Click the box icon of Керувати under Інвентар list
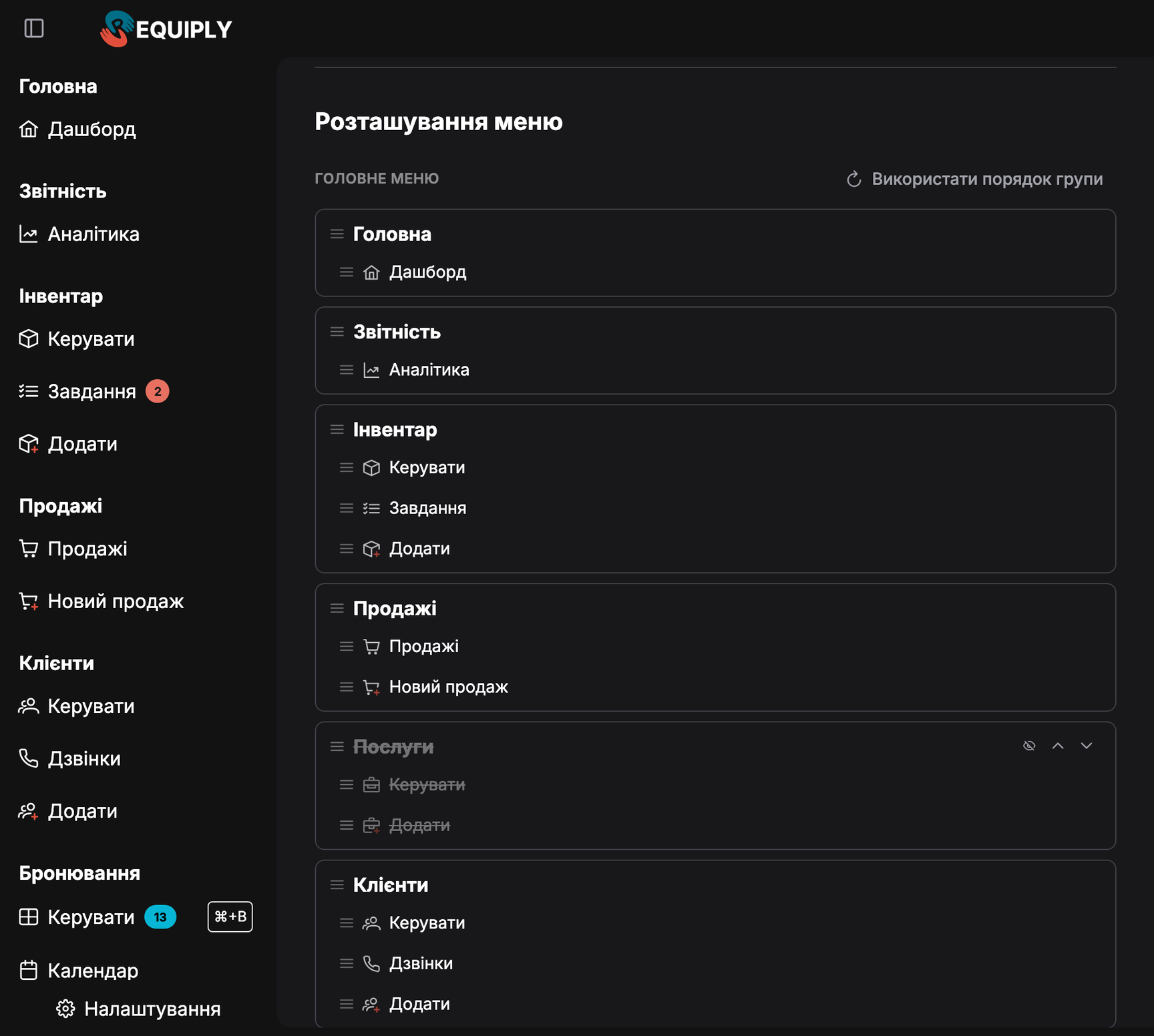Viewport: 1154px width, 1036px height. [371, 468]
